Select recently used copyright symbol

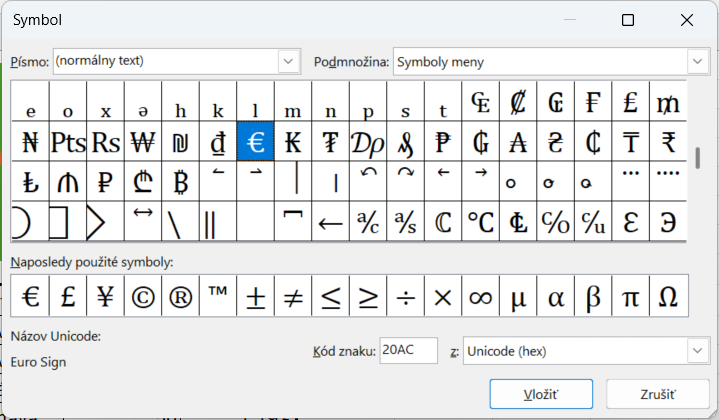(143, 296)
